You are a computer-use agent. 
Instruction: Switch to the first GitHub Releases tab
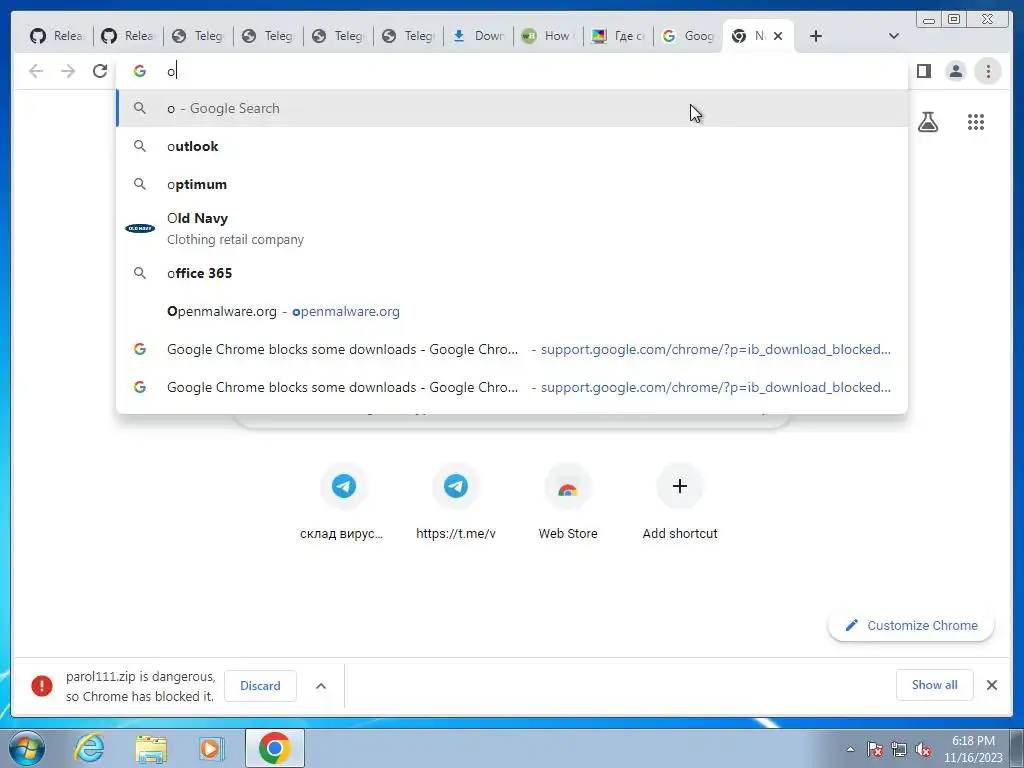(x=57, y=36)
